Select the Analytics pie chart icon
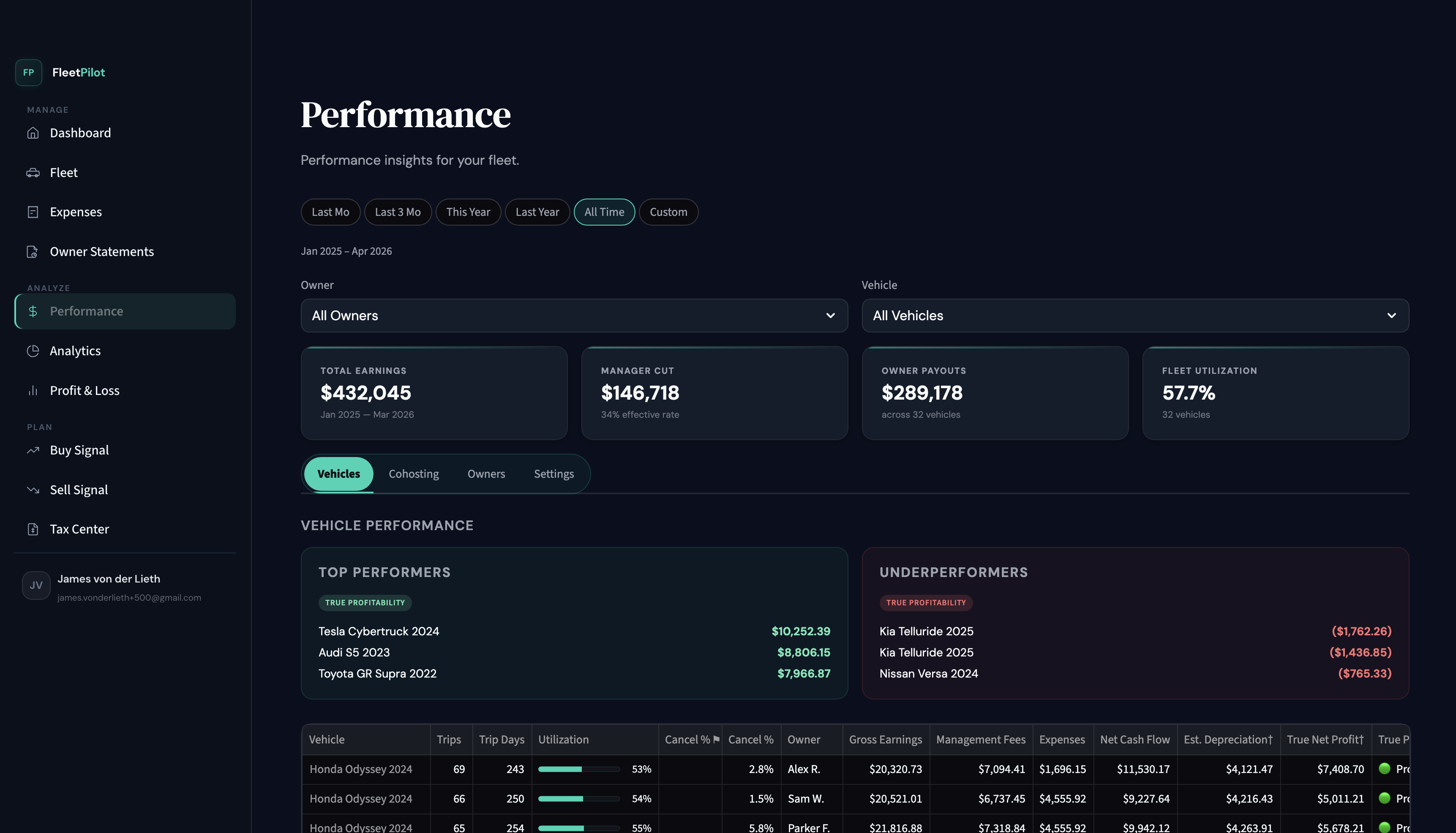The height and width of the screenshot is (833, 1456). [x=33, y=351]
